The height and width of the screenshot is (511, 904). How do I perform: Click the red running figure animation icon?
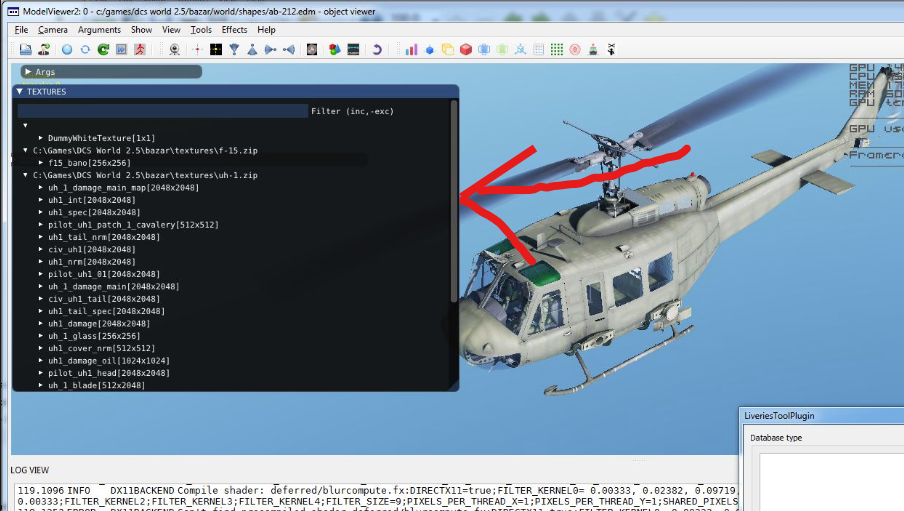pos(140,50)
